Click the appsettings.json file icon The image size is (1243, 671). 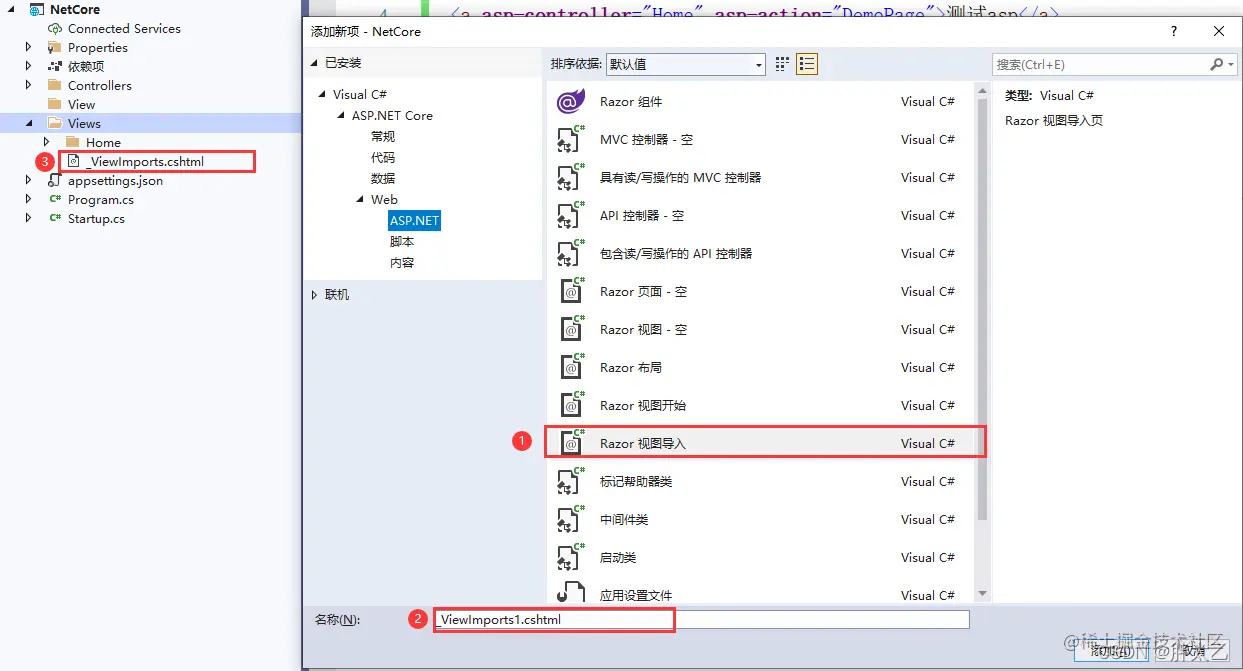pos(55,180)
